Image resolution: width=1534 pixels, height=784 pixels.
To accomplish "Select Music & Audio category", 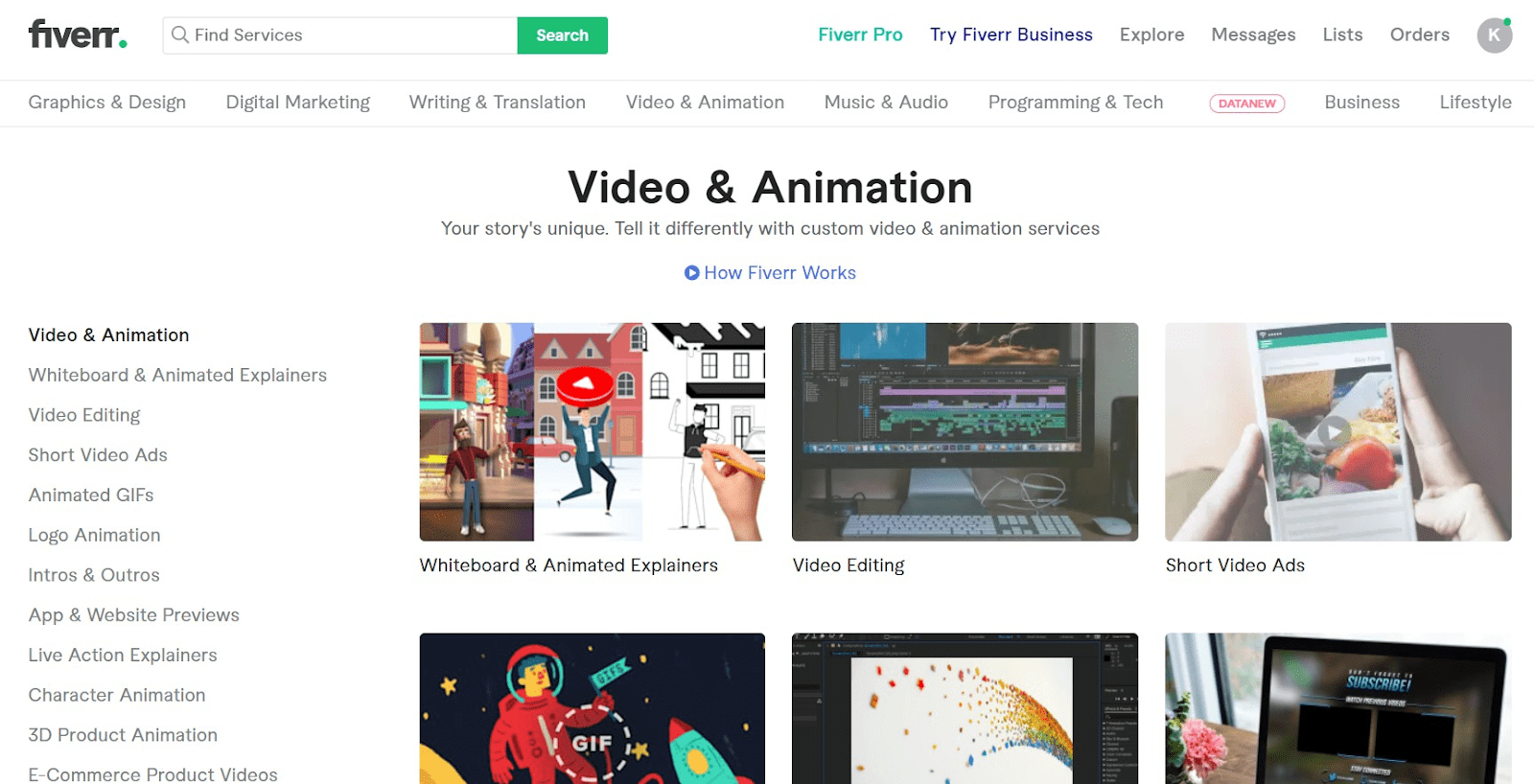I will [x=886, y=103].
